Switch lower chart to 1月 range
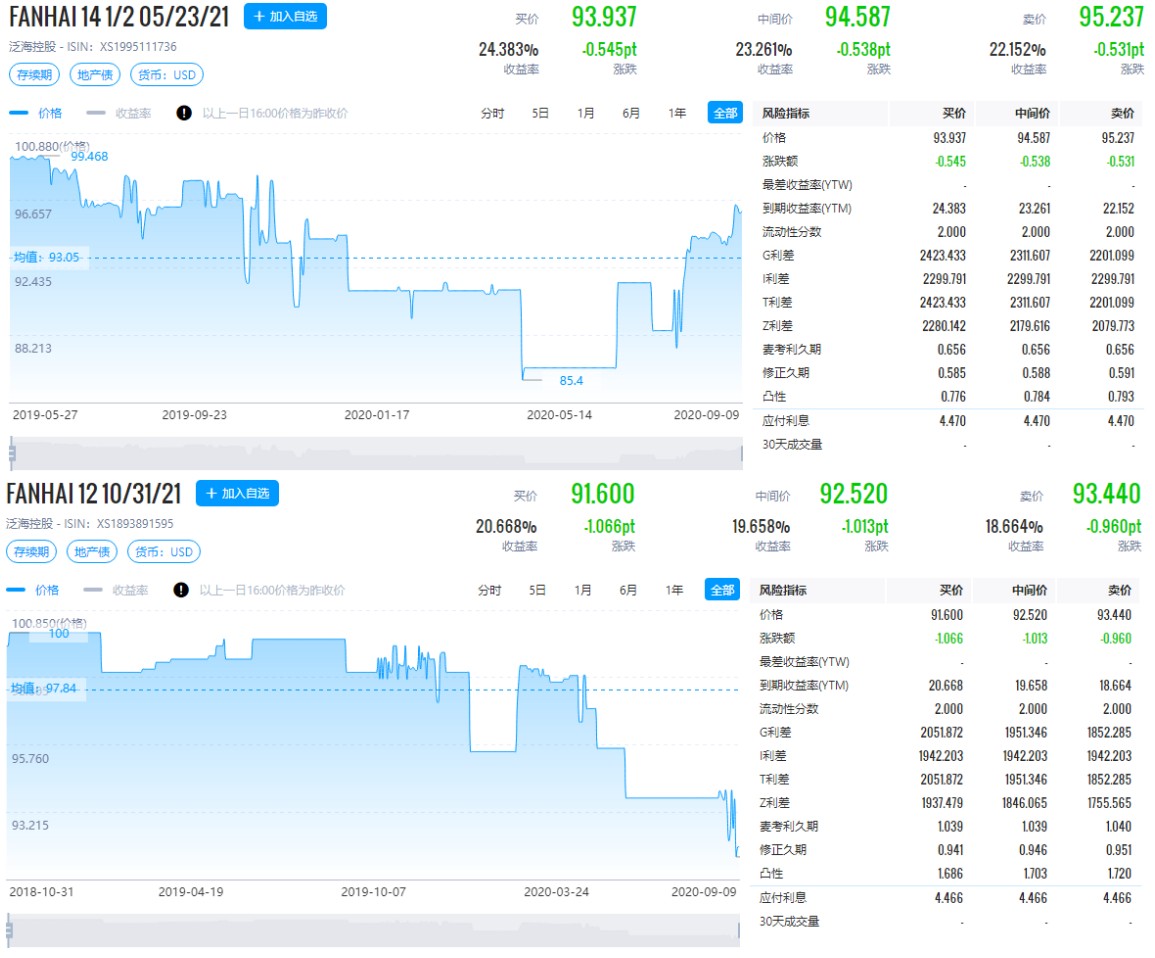Image resolution: width=1155 pixels, height=958 pixels. 583,590
